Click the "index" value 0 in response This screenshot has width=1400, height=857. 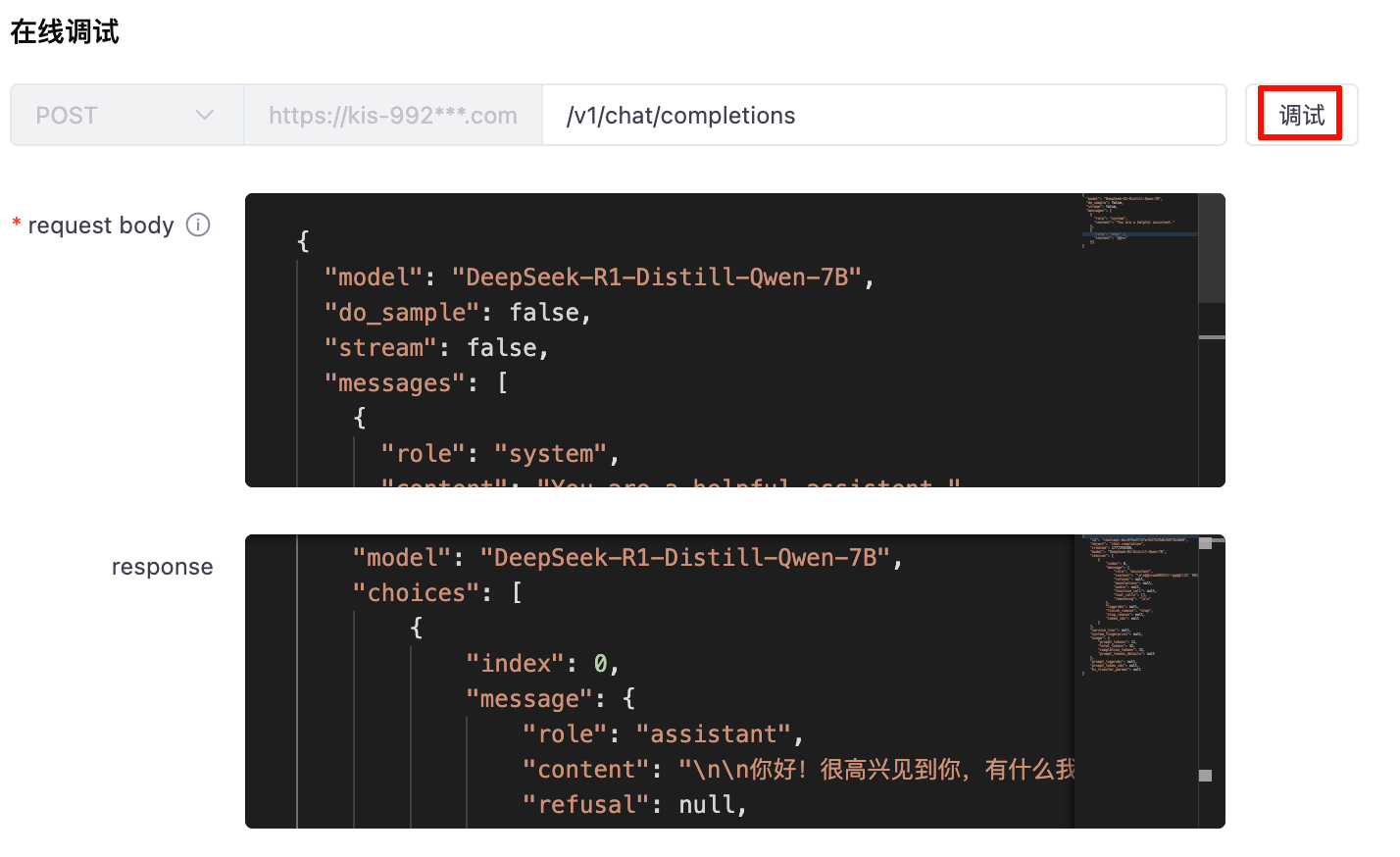point(600,664)
